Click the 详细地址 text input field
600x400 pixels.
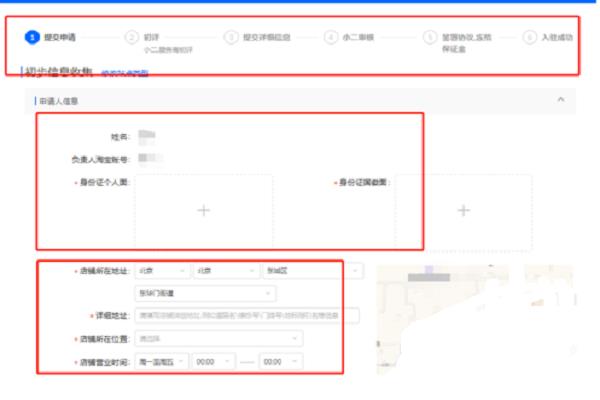click(246, 316)
